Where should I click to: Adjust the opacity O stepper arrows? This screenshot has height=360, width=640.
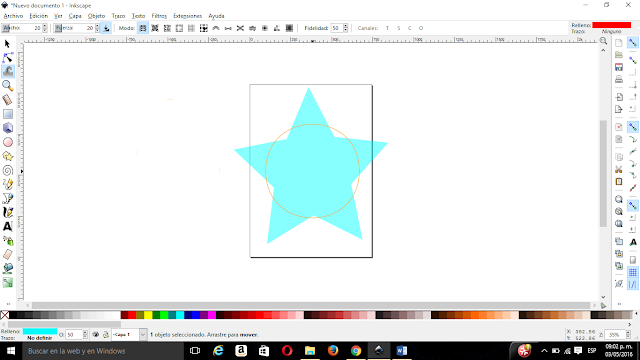85,335
